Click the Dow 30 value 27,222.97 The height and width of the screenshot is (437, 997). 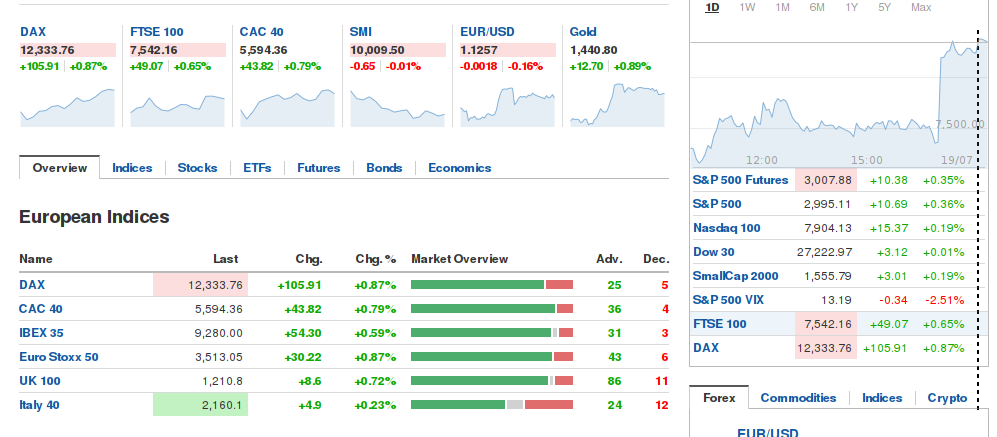tap(824, 253)
